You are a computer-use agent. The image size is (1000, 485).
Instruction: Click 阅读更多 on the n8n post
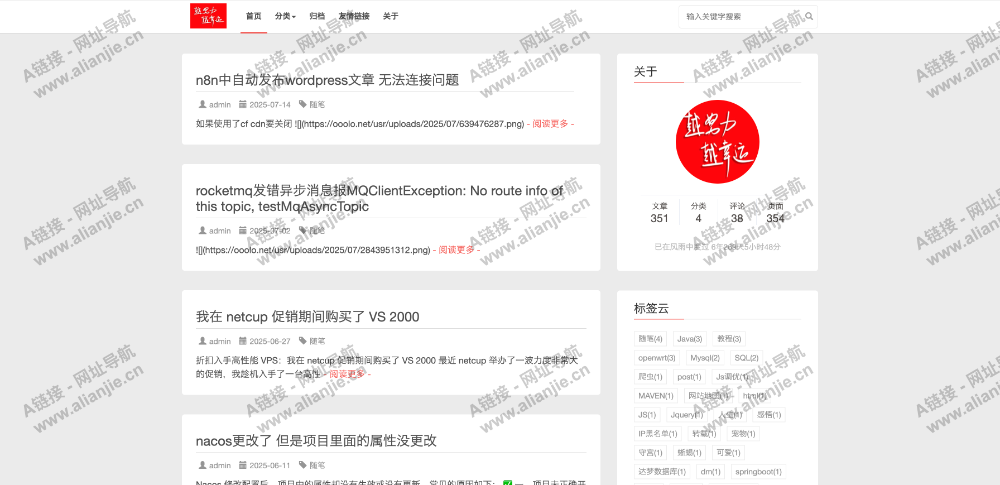click(550, 124)
